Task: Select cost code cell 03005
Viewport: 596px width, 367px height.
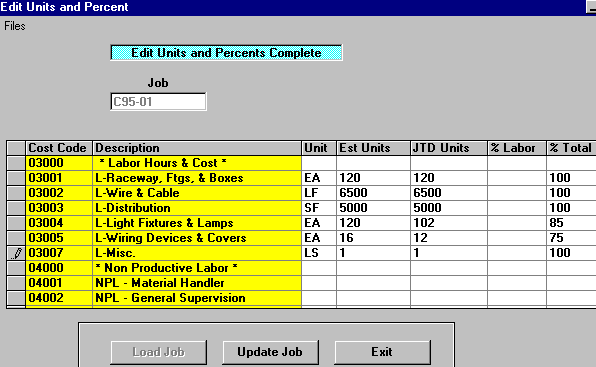Action: [59, 238]
